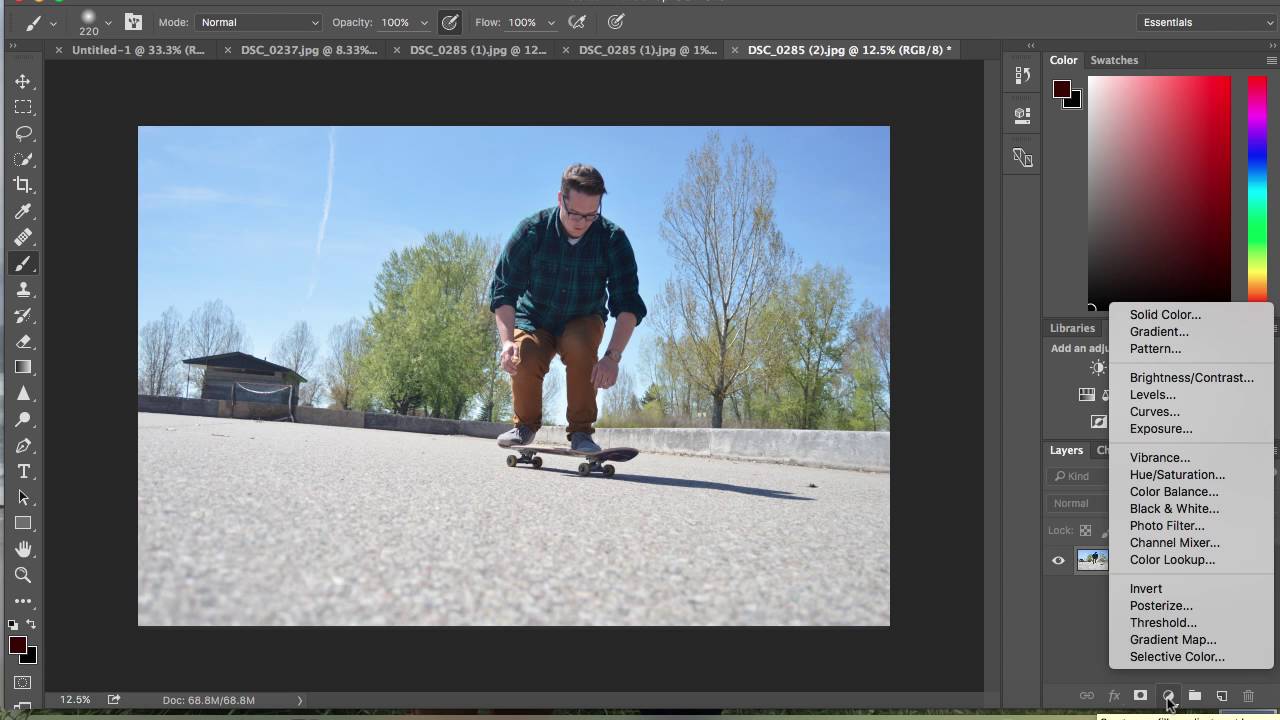
Task: Click the create new layer icon
Action: pos(1222,696)
